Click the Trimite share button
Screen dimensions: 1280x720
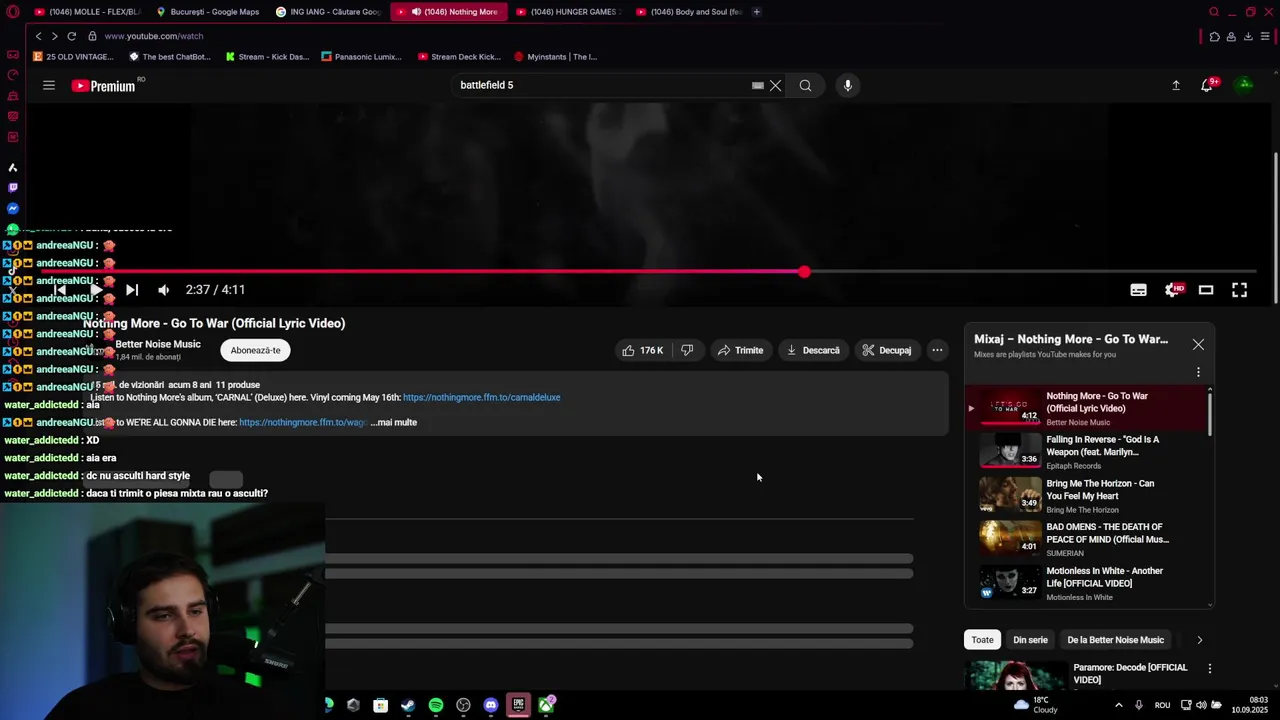(x=741, y=350)
